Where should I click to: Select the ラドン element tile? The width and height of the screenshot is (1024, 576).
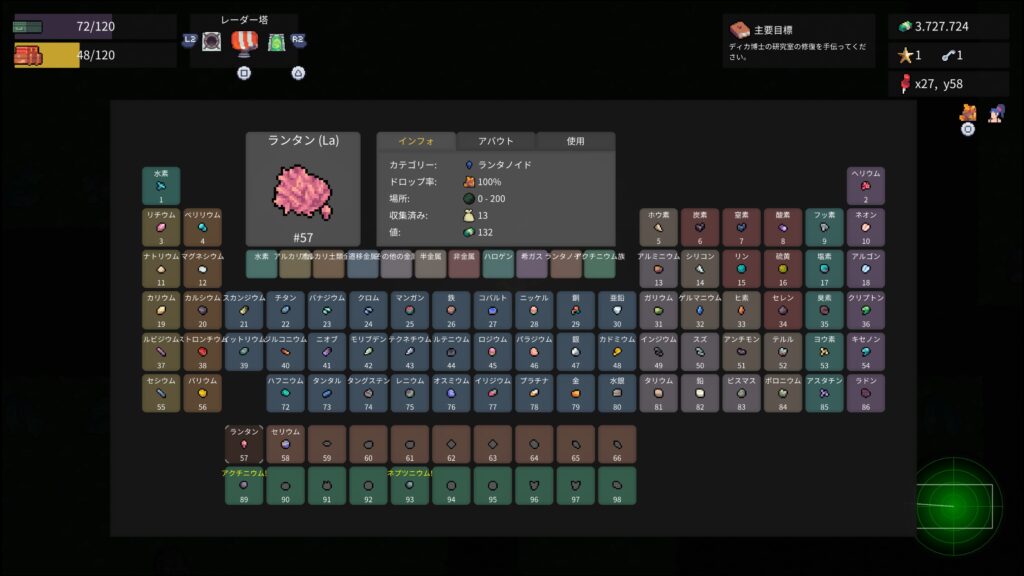866,393
